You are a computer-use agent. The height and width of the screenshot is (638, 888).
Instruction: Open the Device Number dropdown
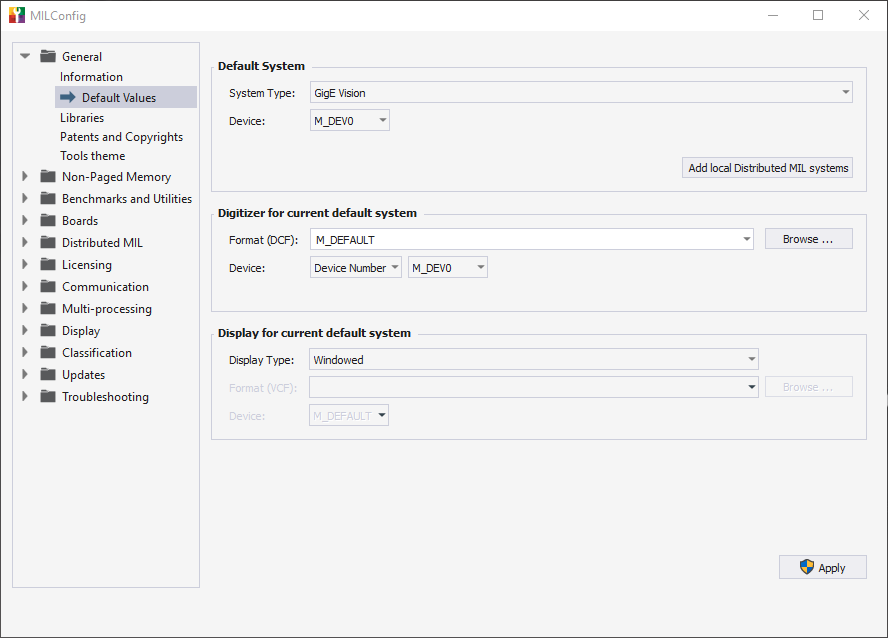click(x=356, y=267)
